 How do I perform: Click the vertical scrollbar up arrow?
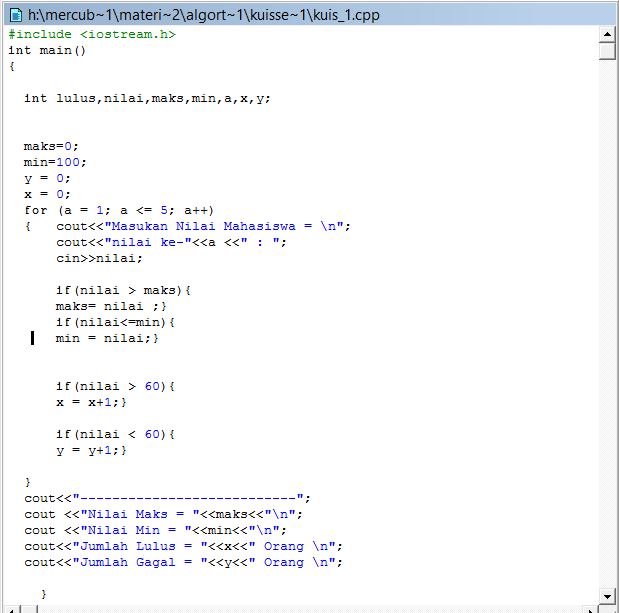coord(607,34)
